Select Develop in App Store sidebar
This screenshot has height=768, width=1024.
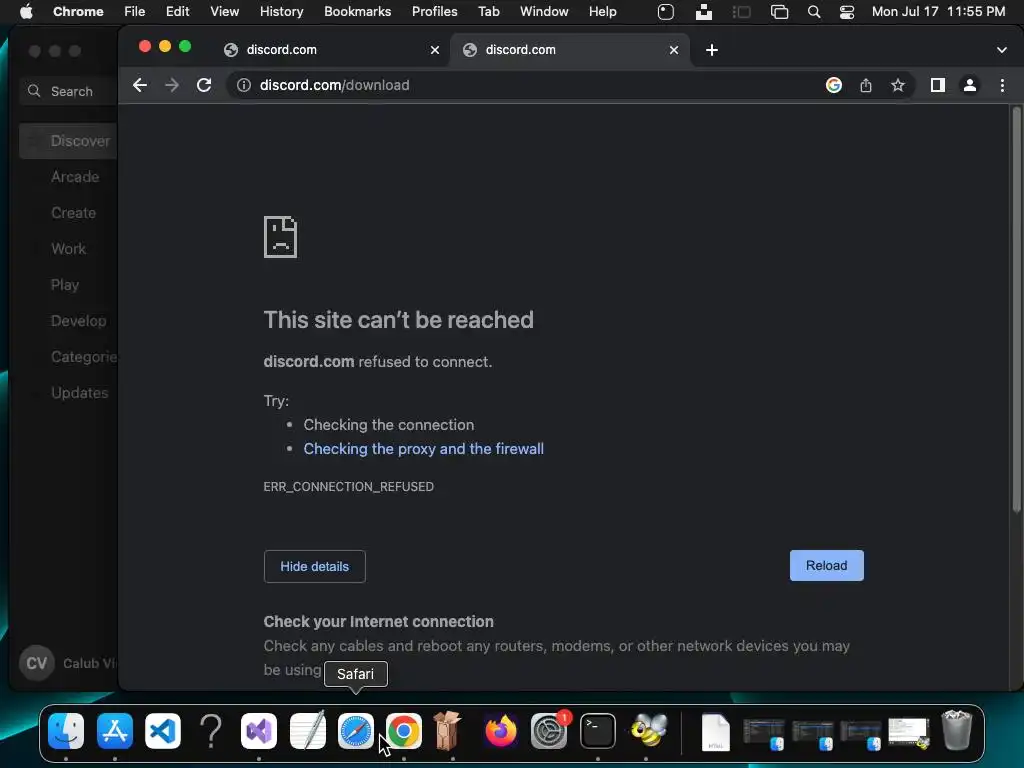point(78,321)
